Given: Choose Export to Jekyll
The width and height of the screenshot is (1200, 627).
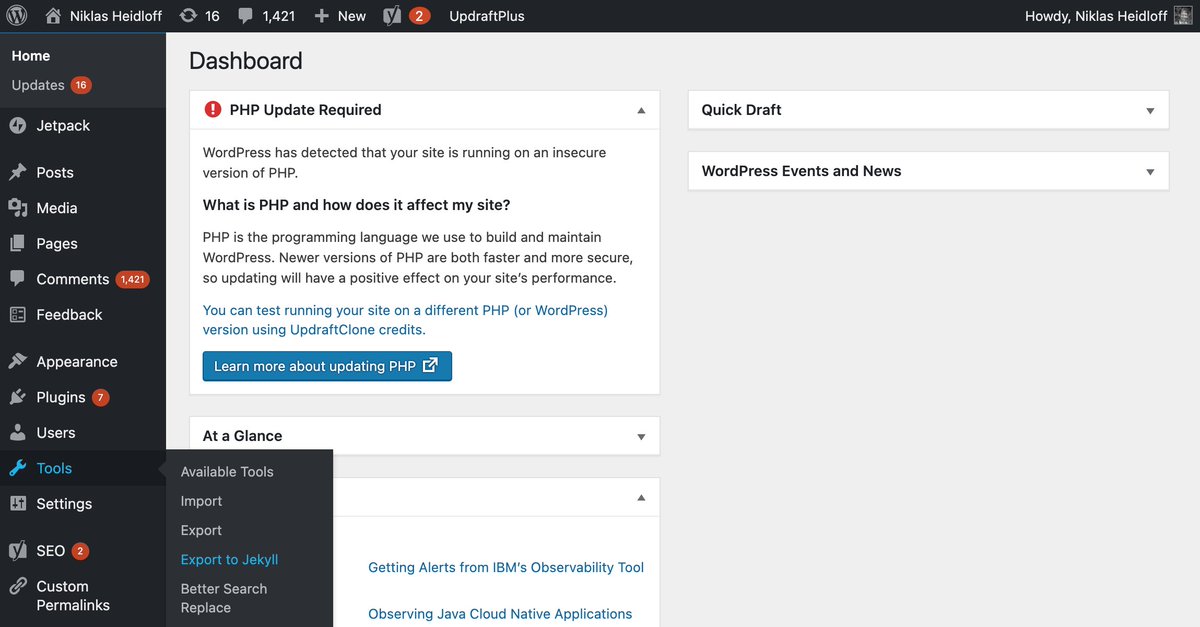Looking at the screenshot, I should tap(229, 560).
